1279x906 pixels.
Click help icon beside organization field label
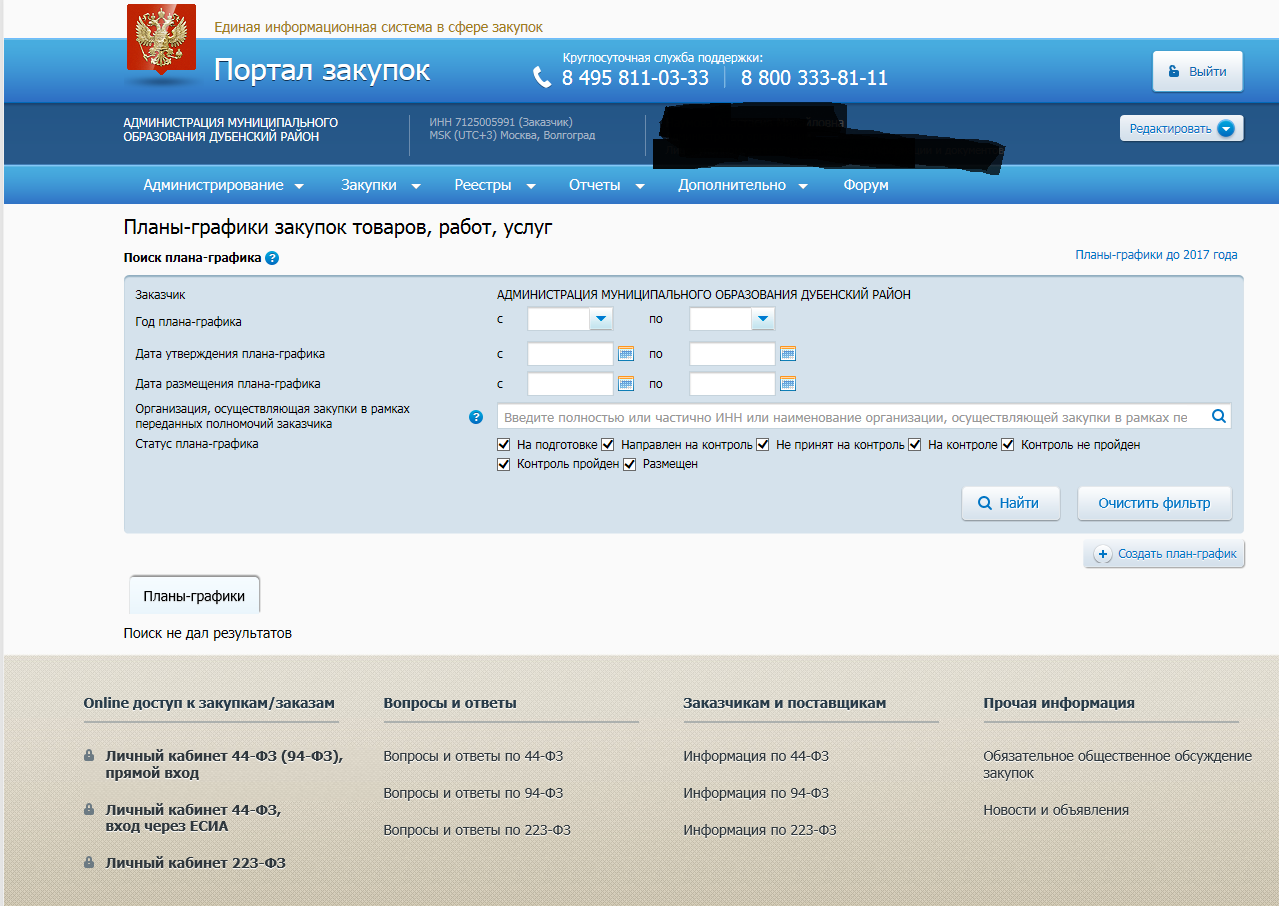coord(476,417)
